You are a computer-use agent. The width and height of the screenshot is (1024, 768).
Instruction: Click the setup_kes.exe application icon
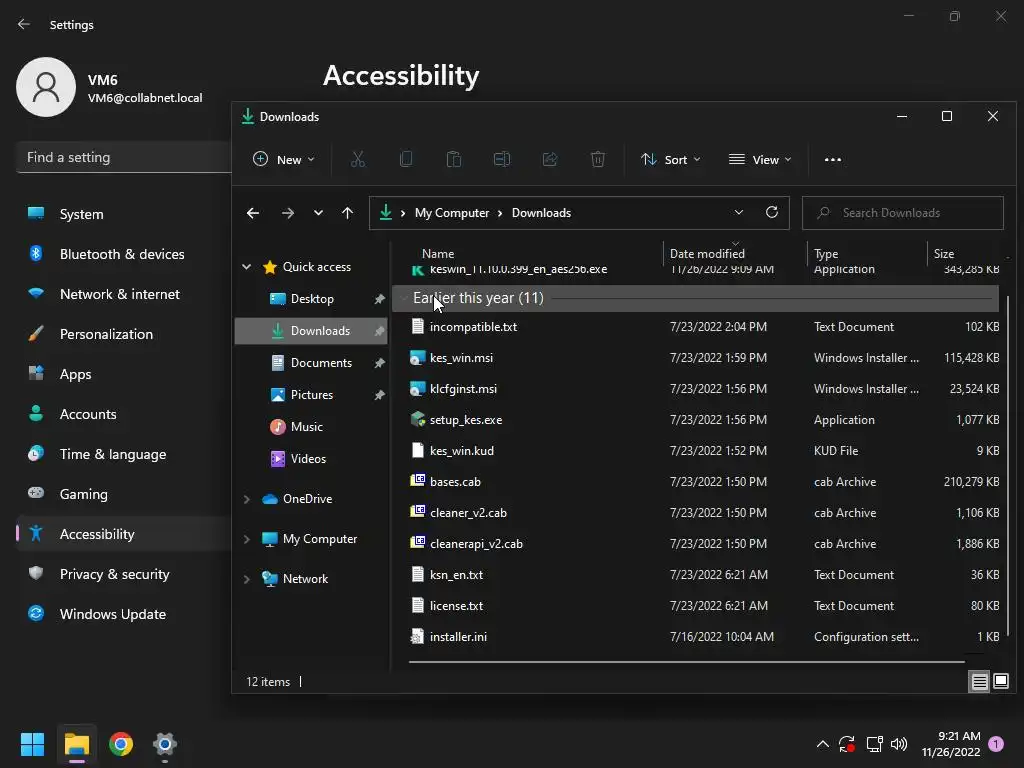pyautogui.click(x=417, y=419)
